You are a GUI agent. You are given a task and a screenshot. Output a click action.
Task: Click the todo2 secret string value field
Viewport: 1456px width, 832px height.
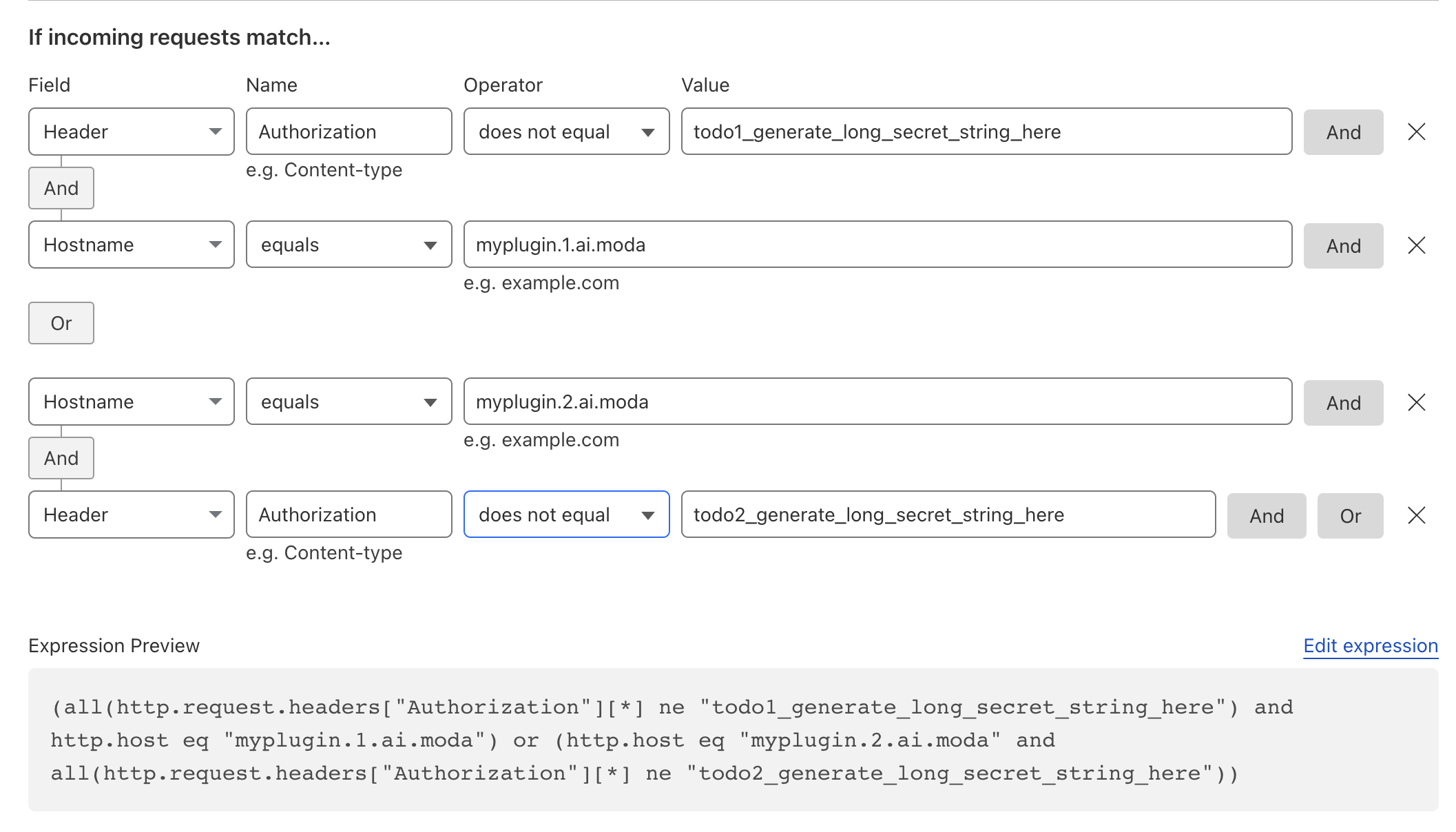click(x=948, y=514)
